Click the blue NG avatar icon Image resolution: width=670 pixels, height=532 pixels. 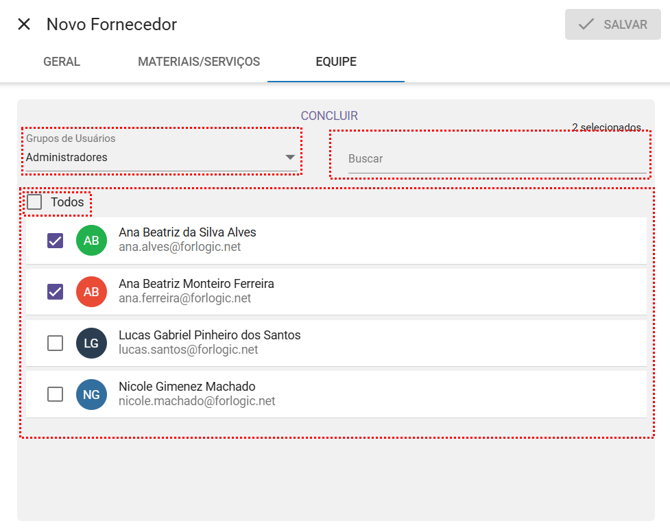coord(91,395)
